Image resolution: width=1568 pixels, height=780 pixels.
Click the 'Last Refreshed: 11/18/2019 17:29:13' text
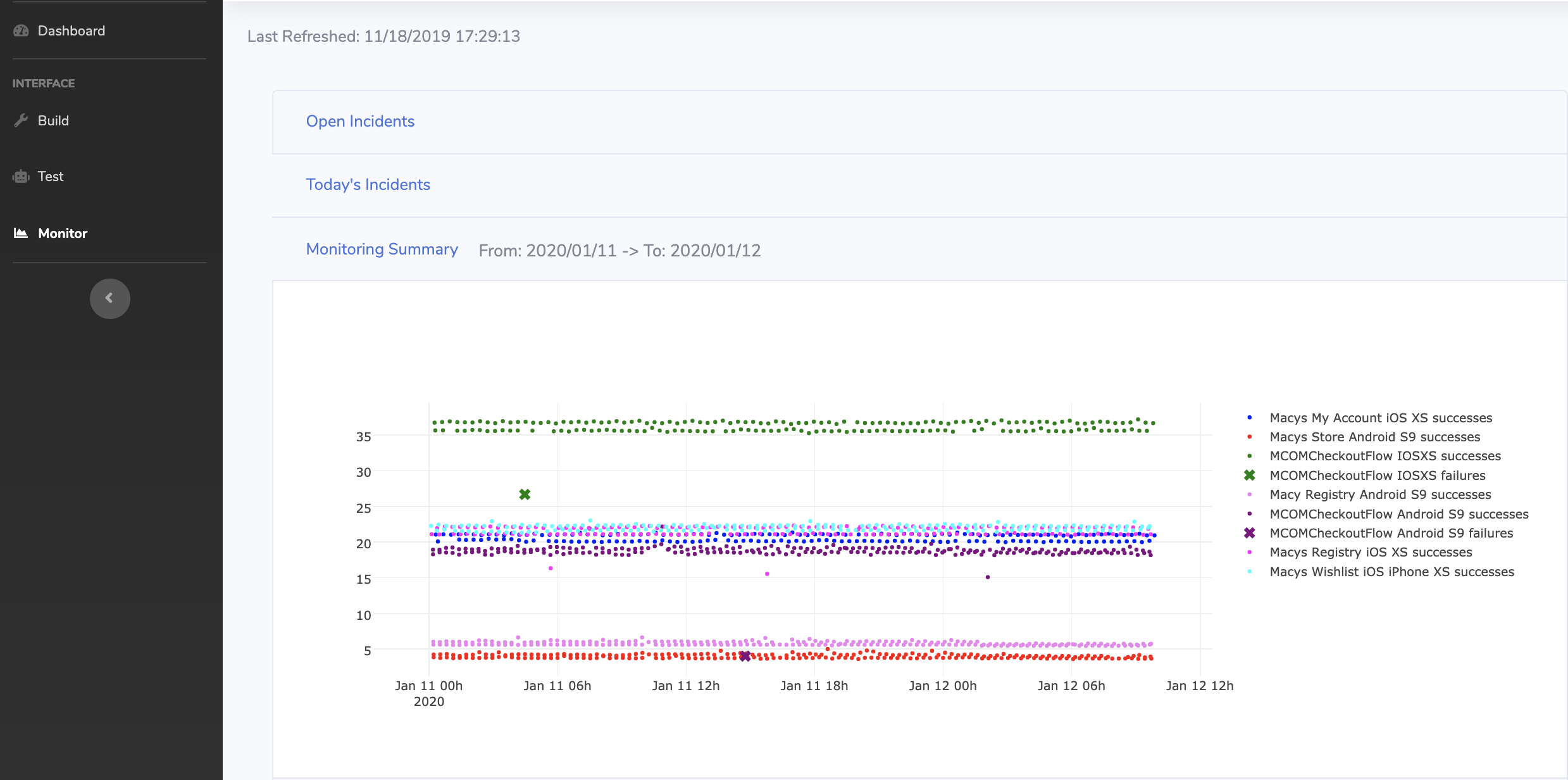click(383, 37)
